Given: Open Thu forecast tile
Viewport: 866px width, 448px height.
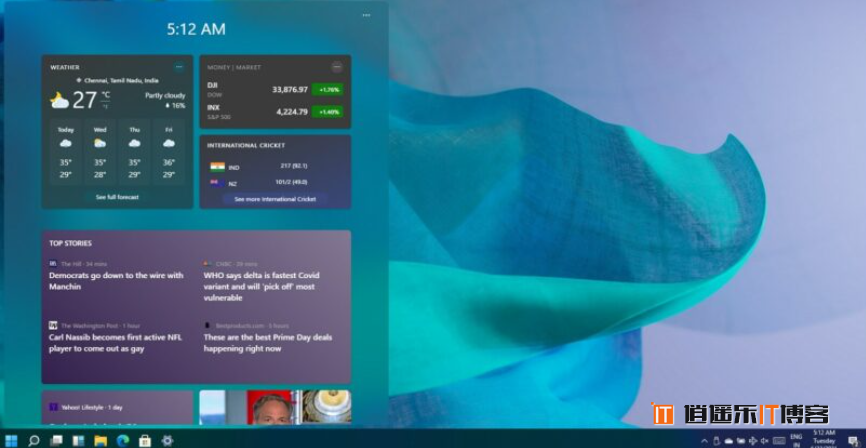Looking at the screenshot, I should [x=134, y=151].
